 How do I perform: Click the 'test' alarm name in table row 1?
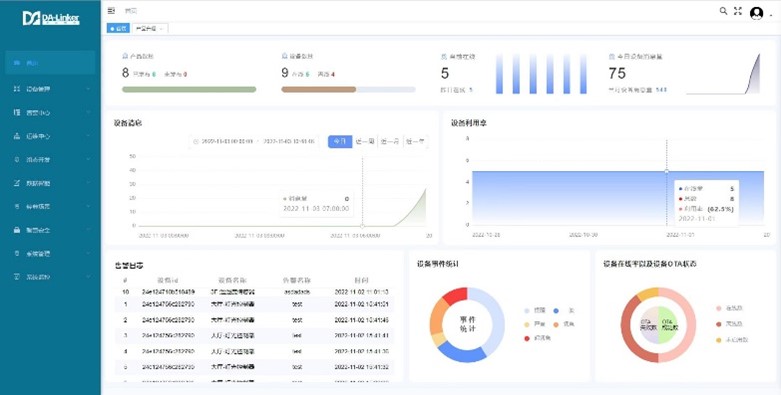pyautogui.click(x=297, y=304)
